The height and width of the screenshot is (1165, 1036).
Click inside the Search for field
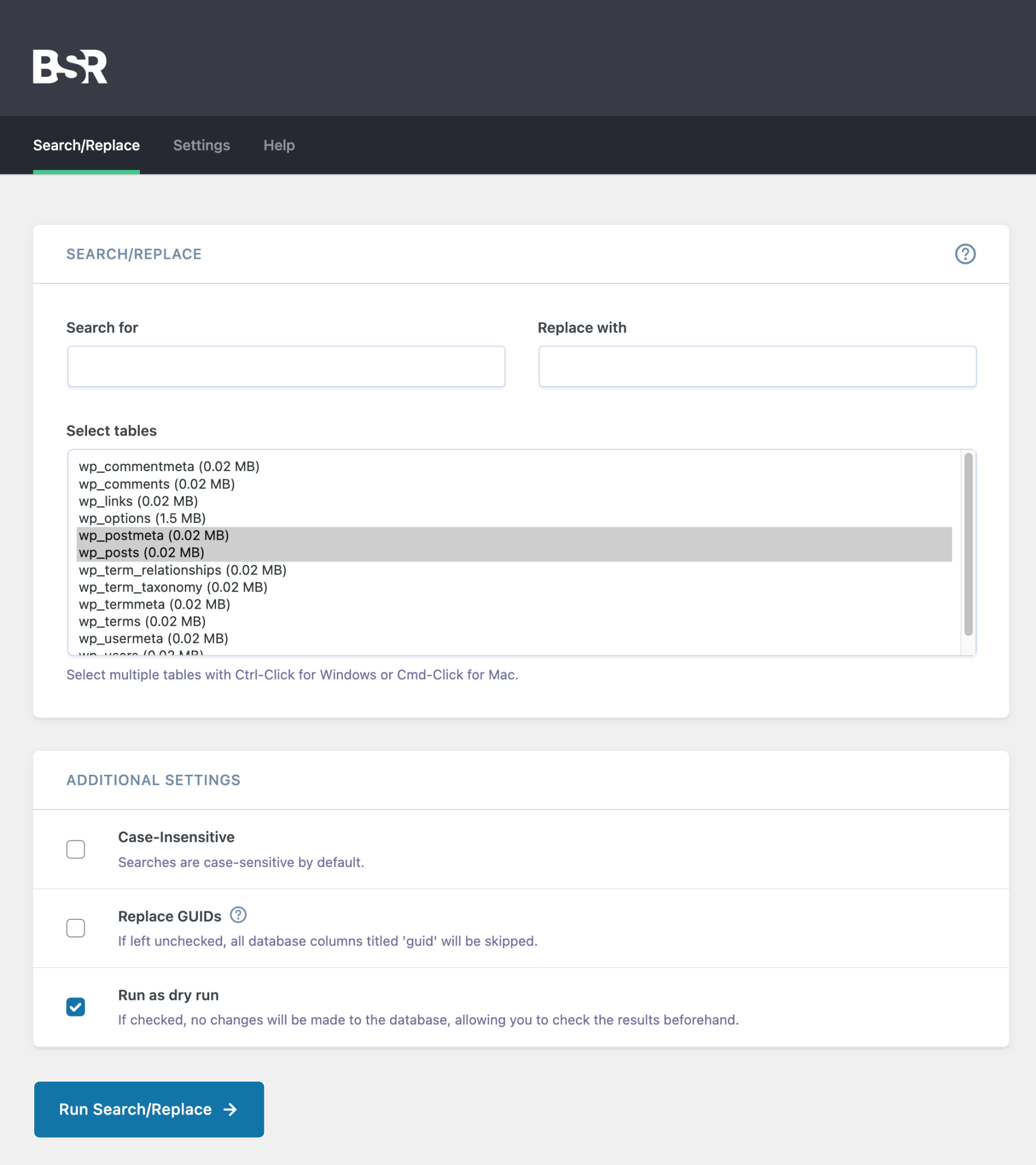pyautogui.click(x=285, y=366)
